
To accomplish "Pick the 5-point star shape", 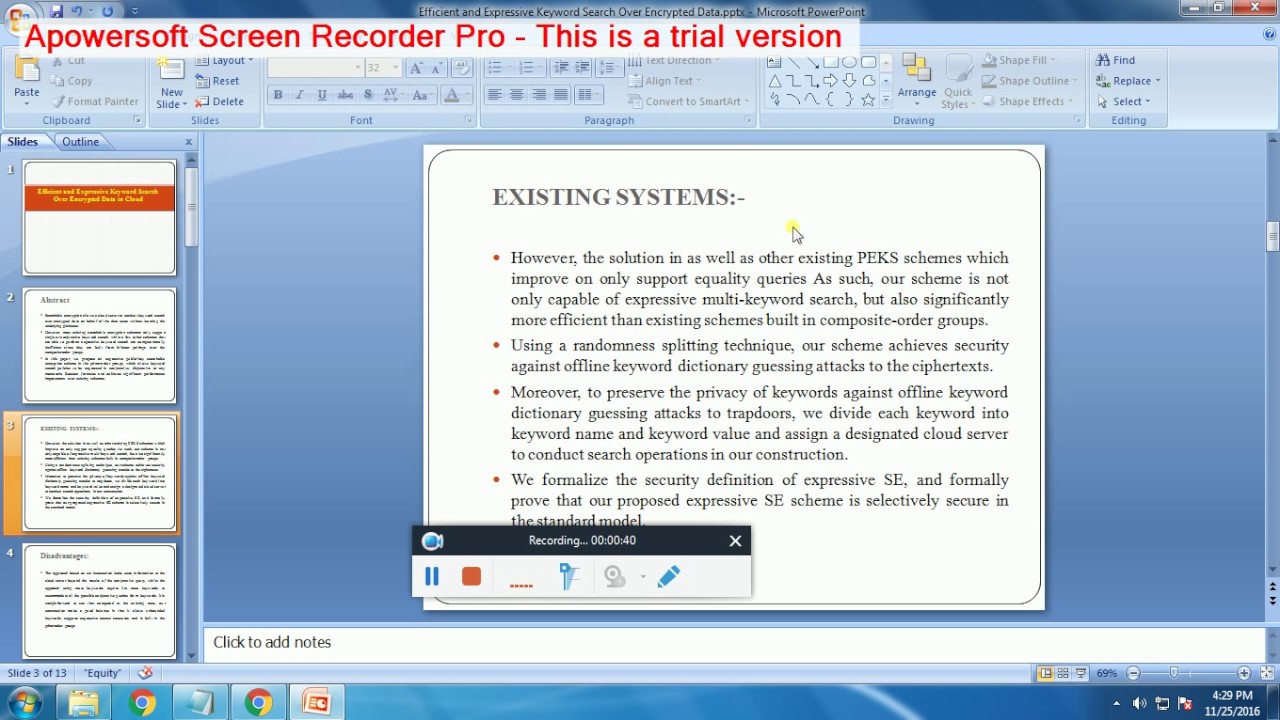I will coord(868,99).
